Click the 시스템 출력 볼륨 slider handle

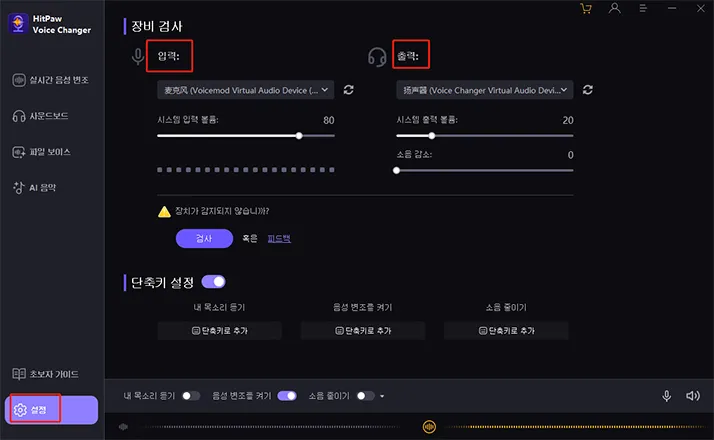point(432,136)
